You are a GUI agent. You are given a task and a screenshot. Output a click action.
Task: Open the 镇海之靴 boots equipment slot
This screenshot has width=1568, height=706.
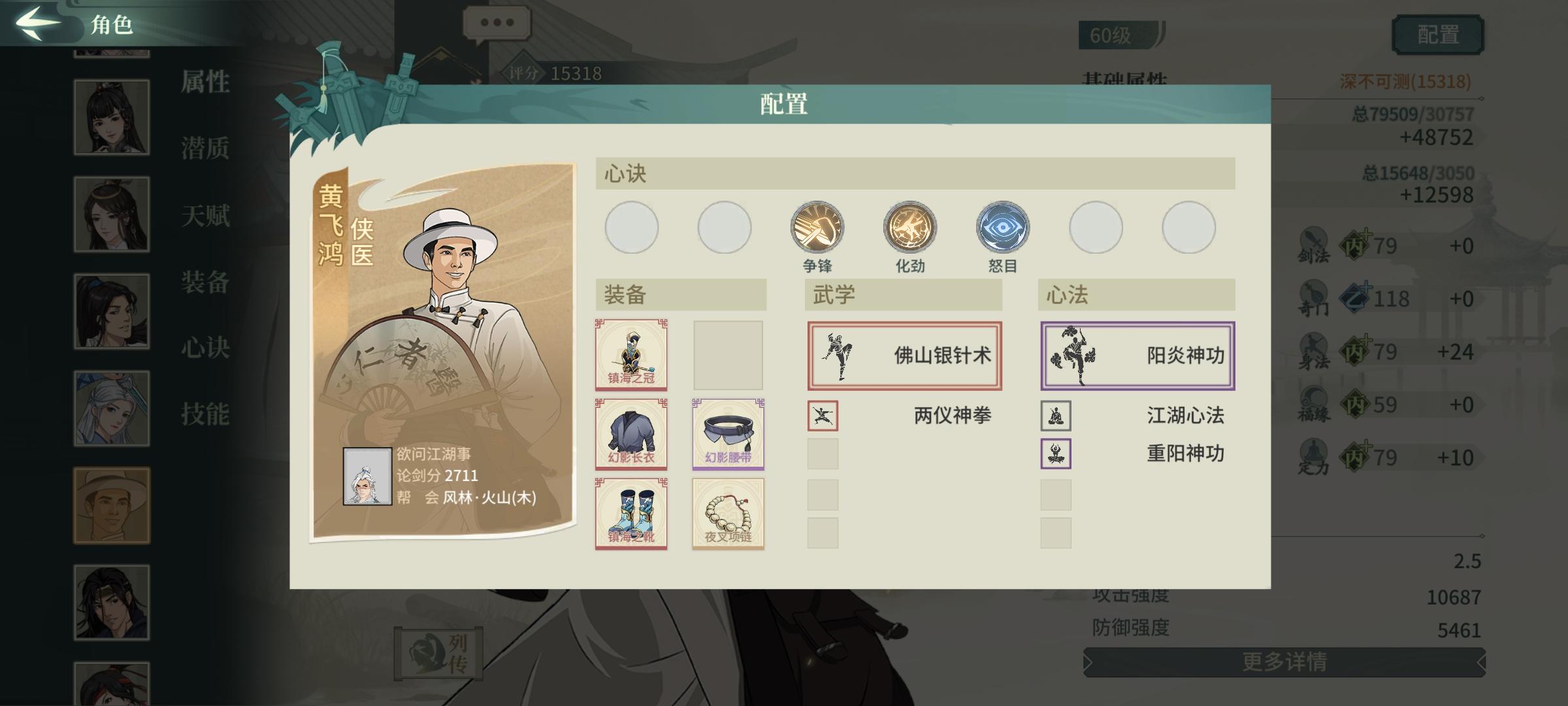(x=631, y=514)
